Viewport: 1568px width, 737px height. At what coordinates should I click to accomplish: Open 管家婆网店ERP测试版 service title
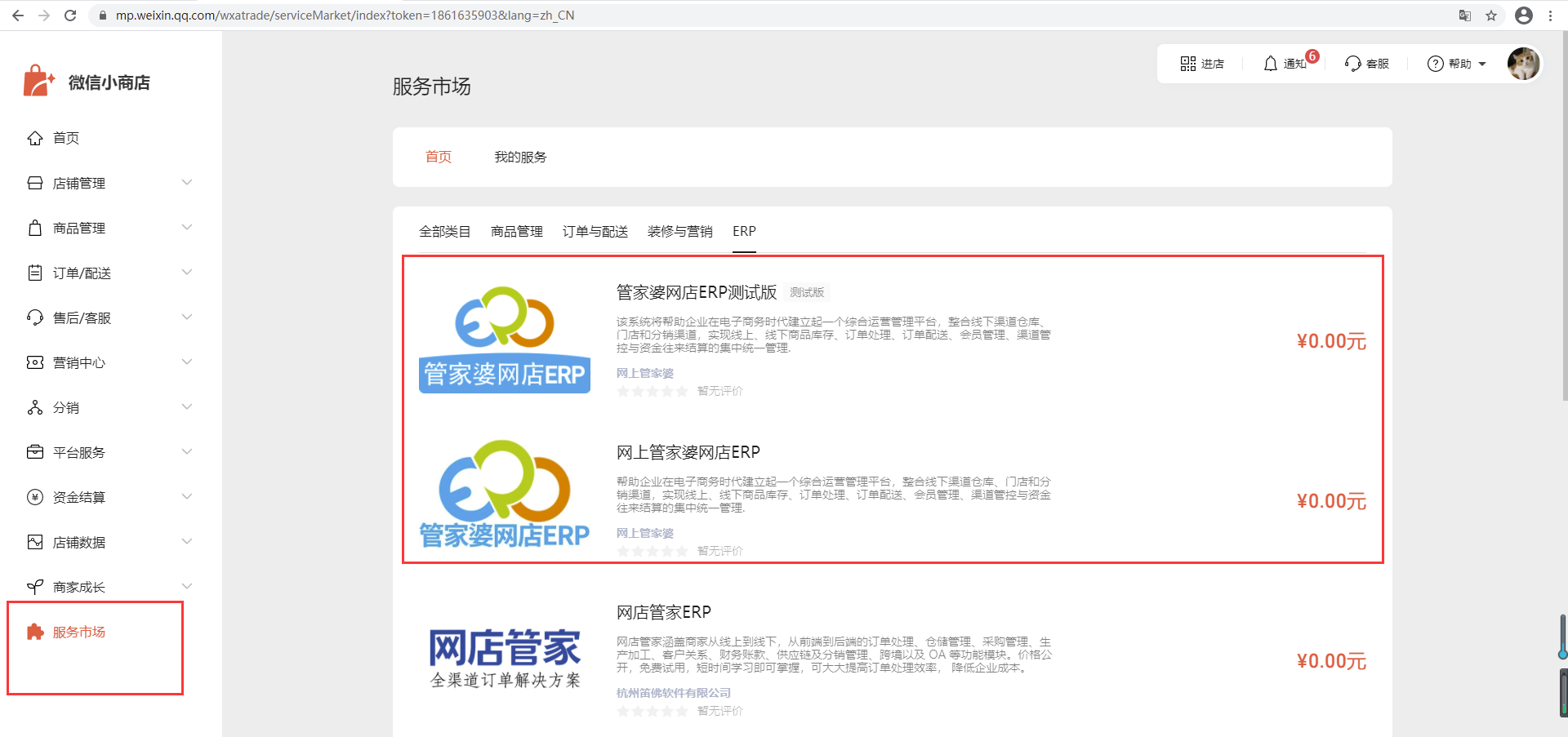(697, 292)
